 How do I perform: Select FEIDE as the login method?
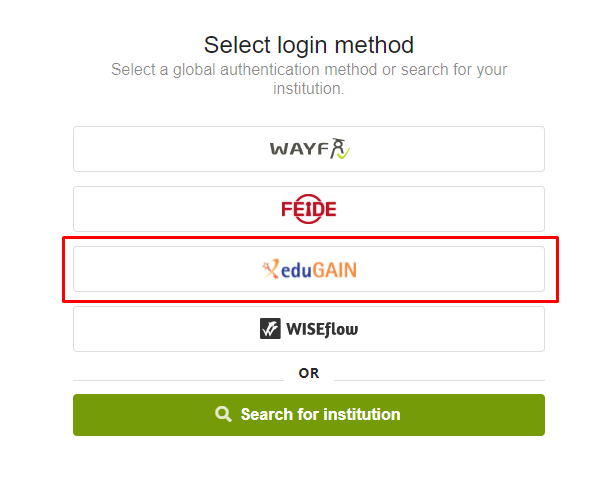pyautogui.click(x=309, y=209)
